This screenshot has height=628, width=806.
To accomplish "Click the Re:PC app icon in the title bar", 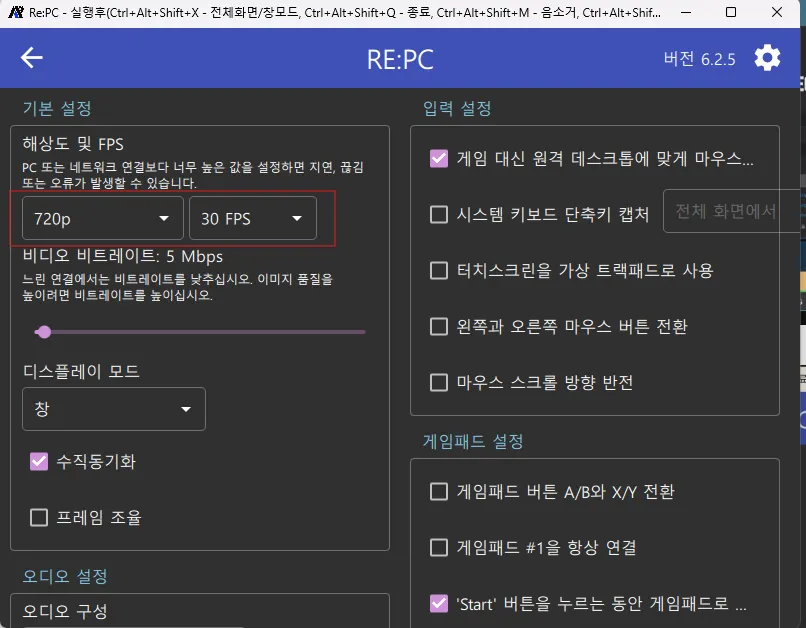I will (x=15, y=12).
